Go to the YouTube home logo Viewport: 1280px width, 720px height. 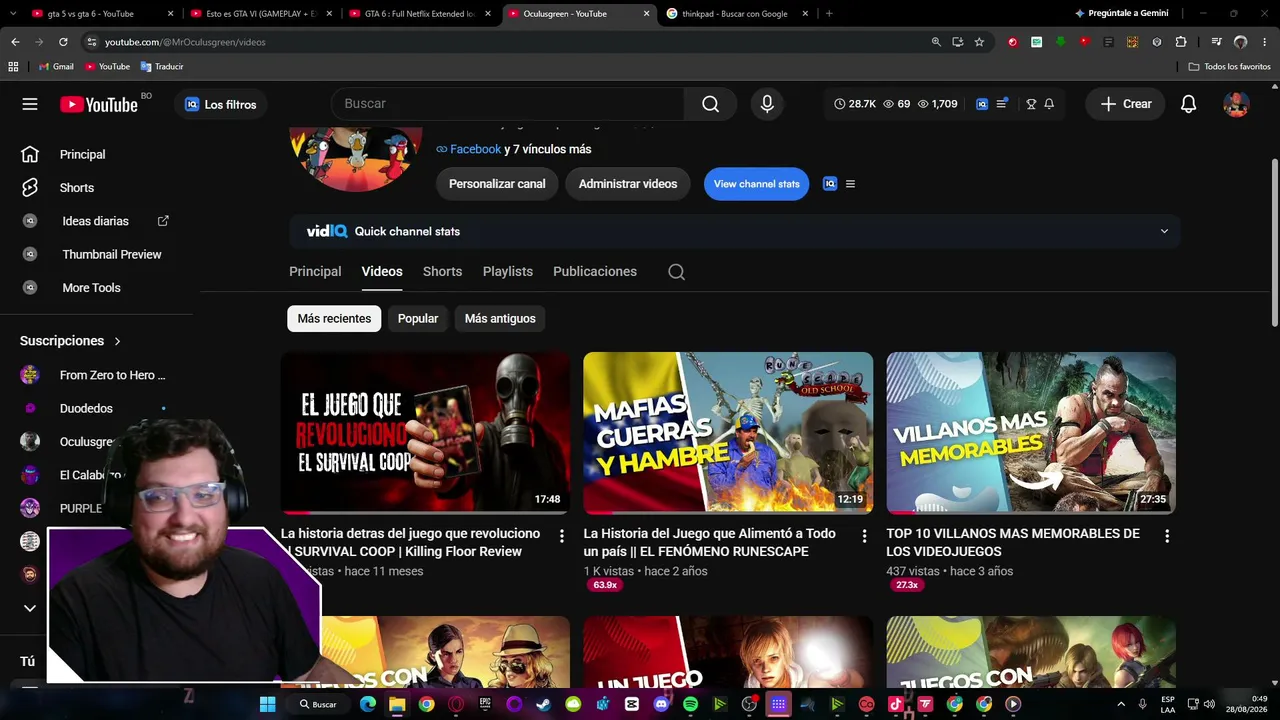coord(99,104)
